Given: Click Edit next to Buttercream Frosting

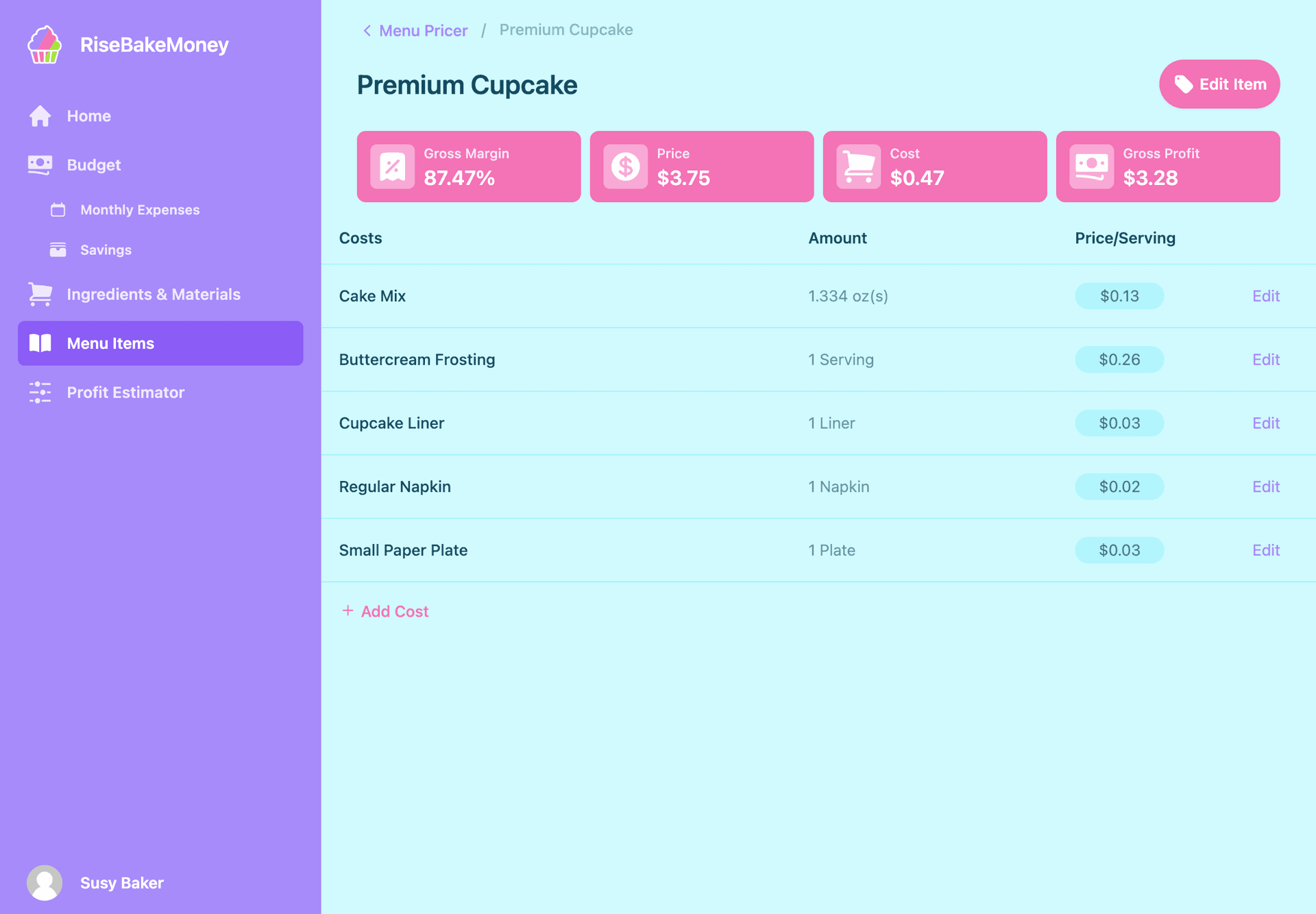Looking at the screenshot, I should click(1266, 359).
